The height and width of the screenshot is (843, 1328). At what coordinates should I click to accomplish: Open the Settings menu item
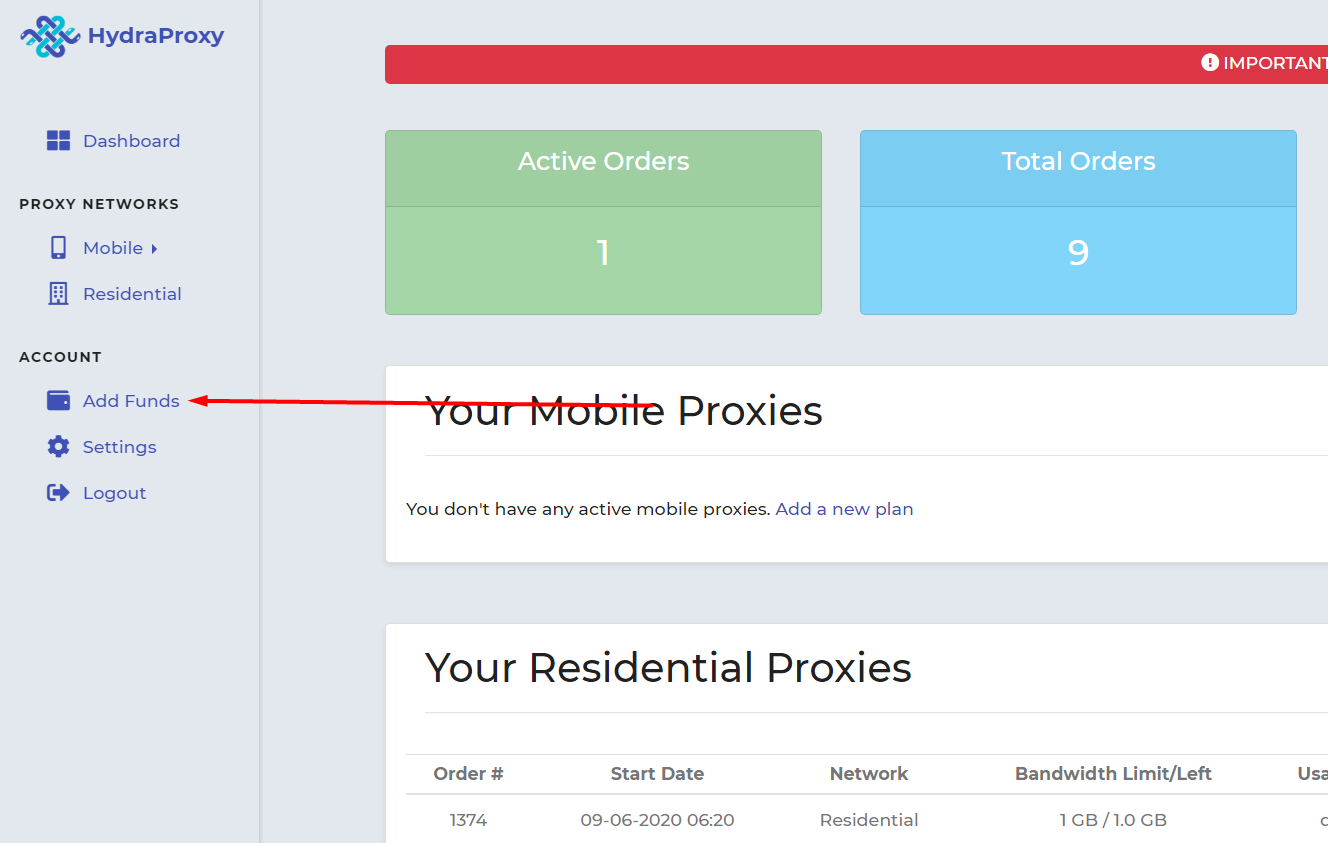pyautogui.click(x=119, y=447)
